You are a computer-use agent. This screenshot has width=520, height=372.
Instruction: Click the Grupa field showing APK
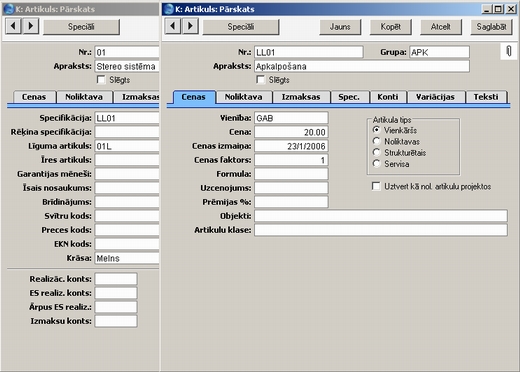[439, 52]
